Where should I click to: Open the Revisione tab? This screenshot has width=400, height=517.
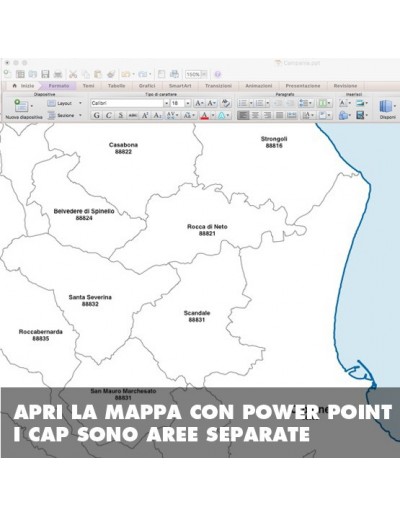pyautogui.click(x=345, y=86)
